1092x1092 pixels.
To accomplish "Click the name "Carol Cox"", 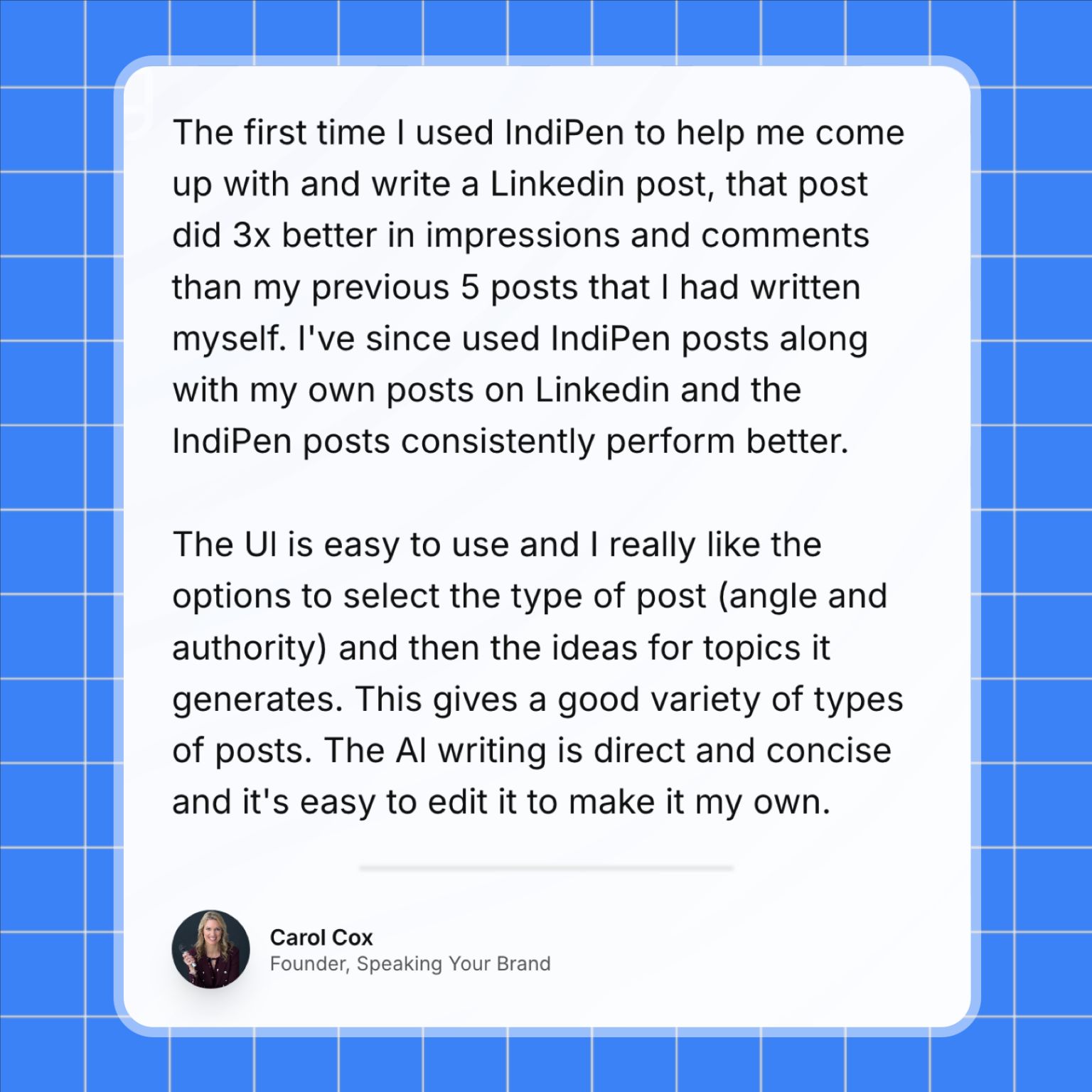I will [321, 937].
